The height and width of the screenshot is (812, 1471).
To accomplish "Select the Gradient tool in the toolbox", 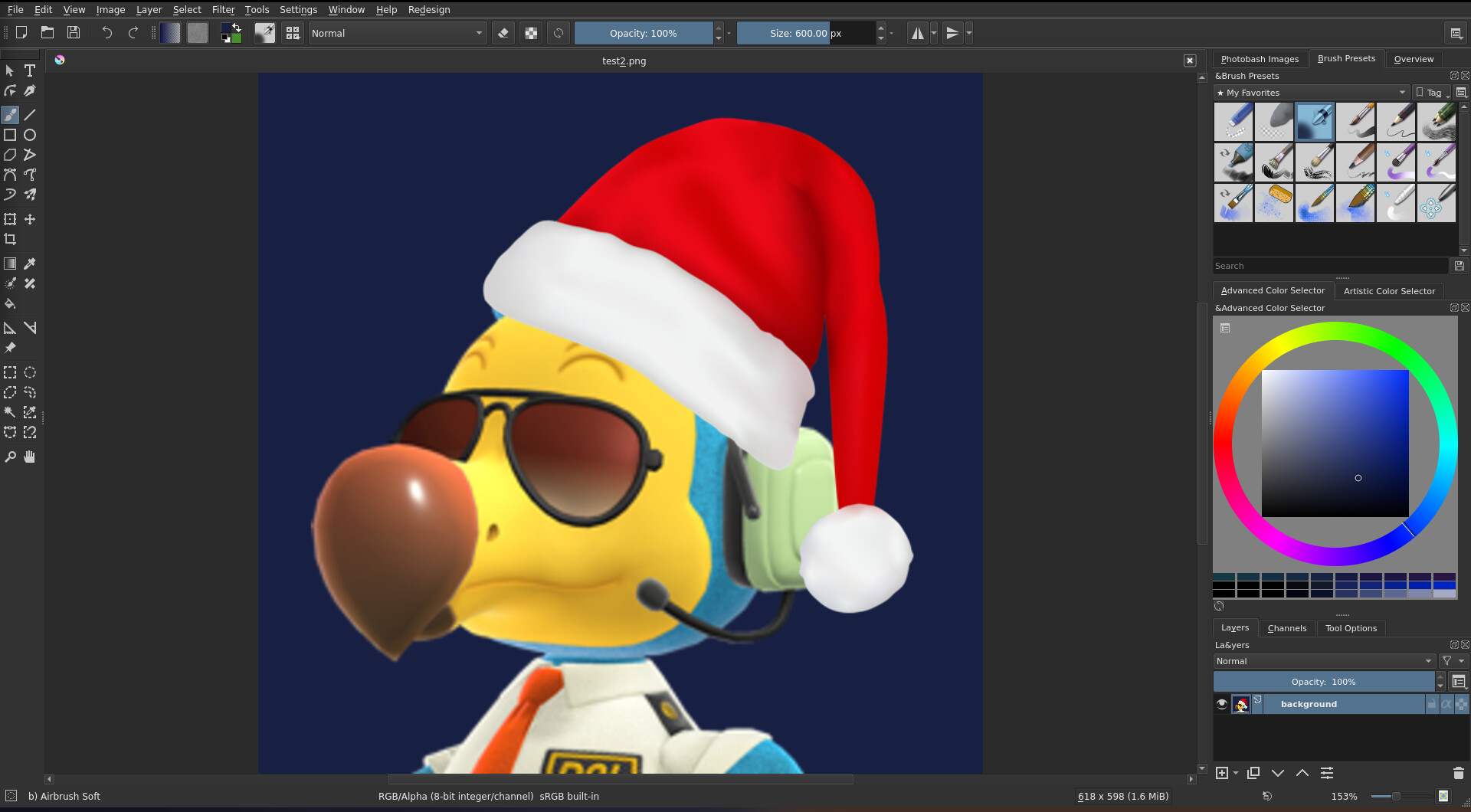I will [x=10, y=264].
